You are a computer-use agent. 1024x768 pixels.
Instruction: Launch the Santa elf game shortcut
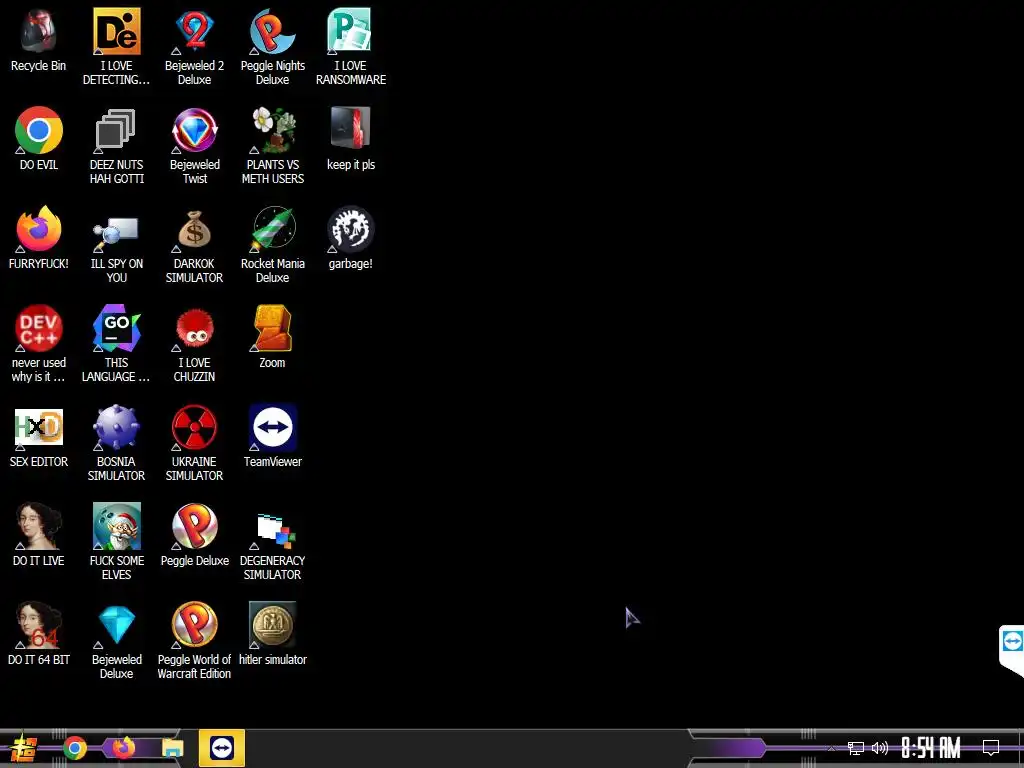point(116,526)
